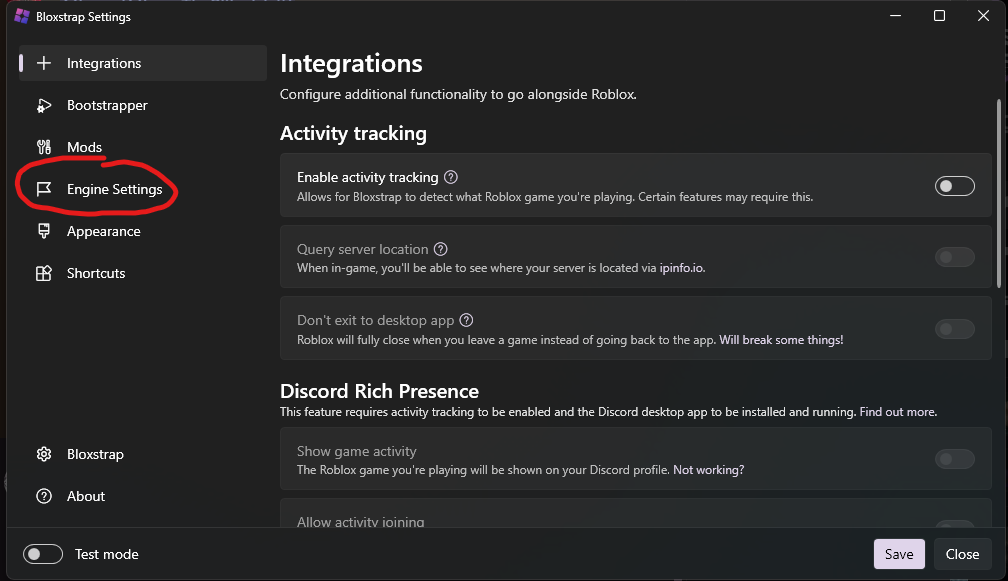The width and height of the screenshot is (1008, 581).
Task: Click the Integrations plus icon in sidebar
Action: pos(43,63)
